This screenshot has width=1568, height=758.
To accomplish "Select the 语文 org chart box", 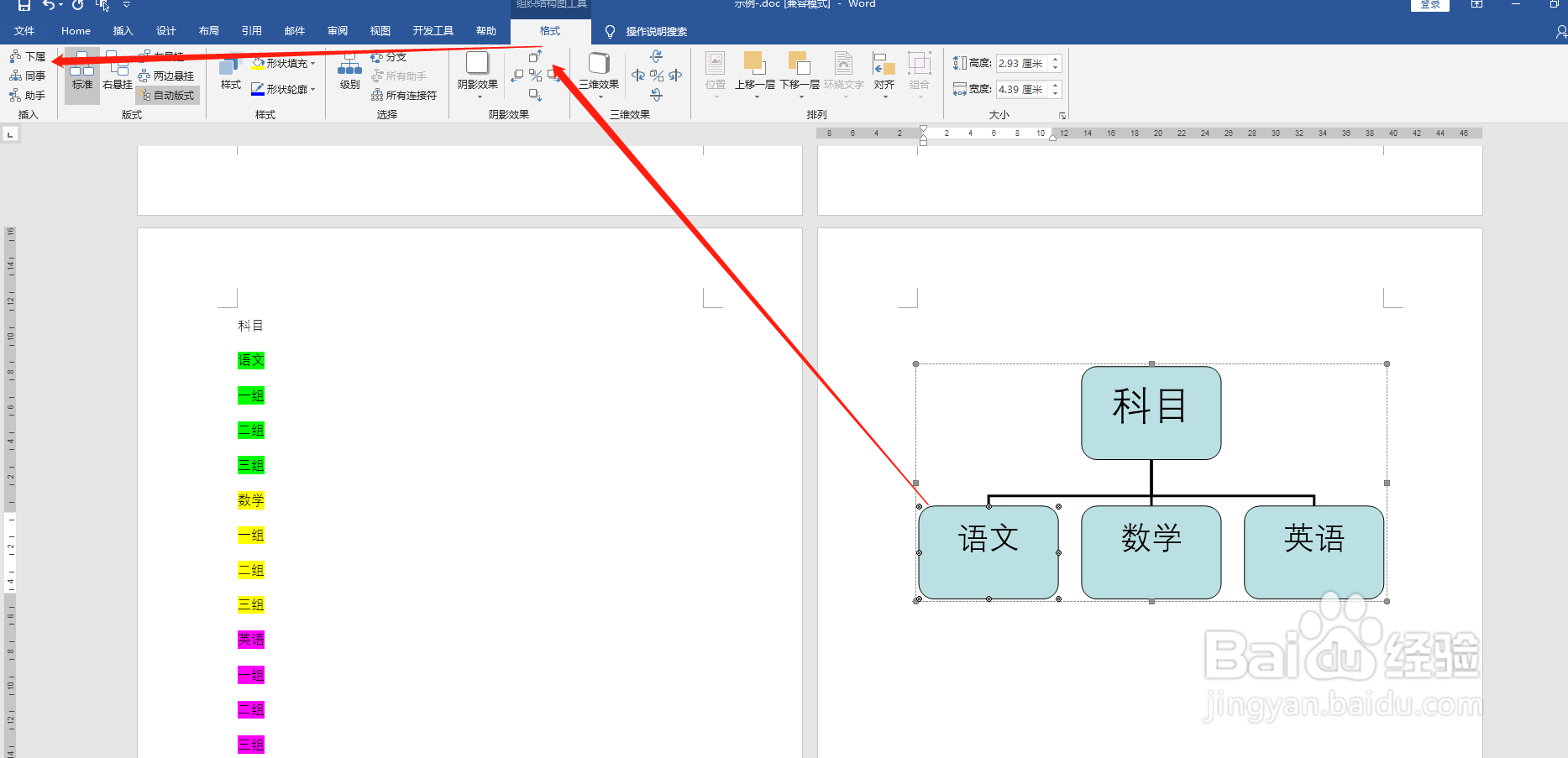I will (989, 552).
